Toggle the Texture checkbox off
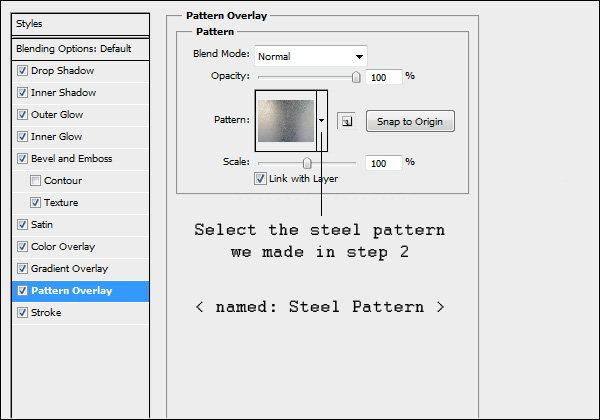Viewport: 600px width, 420px height. [36, 203]
